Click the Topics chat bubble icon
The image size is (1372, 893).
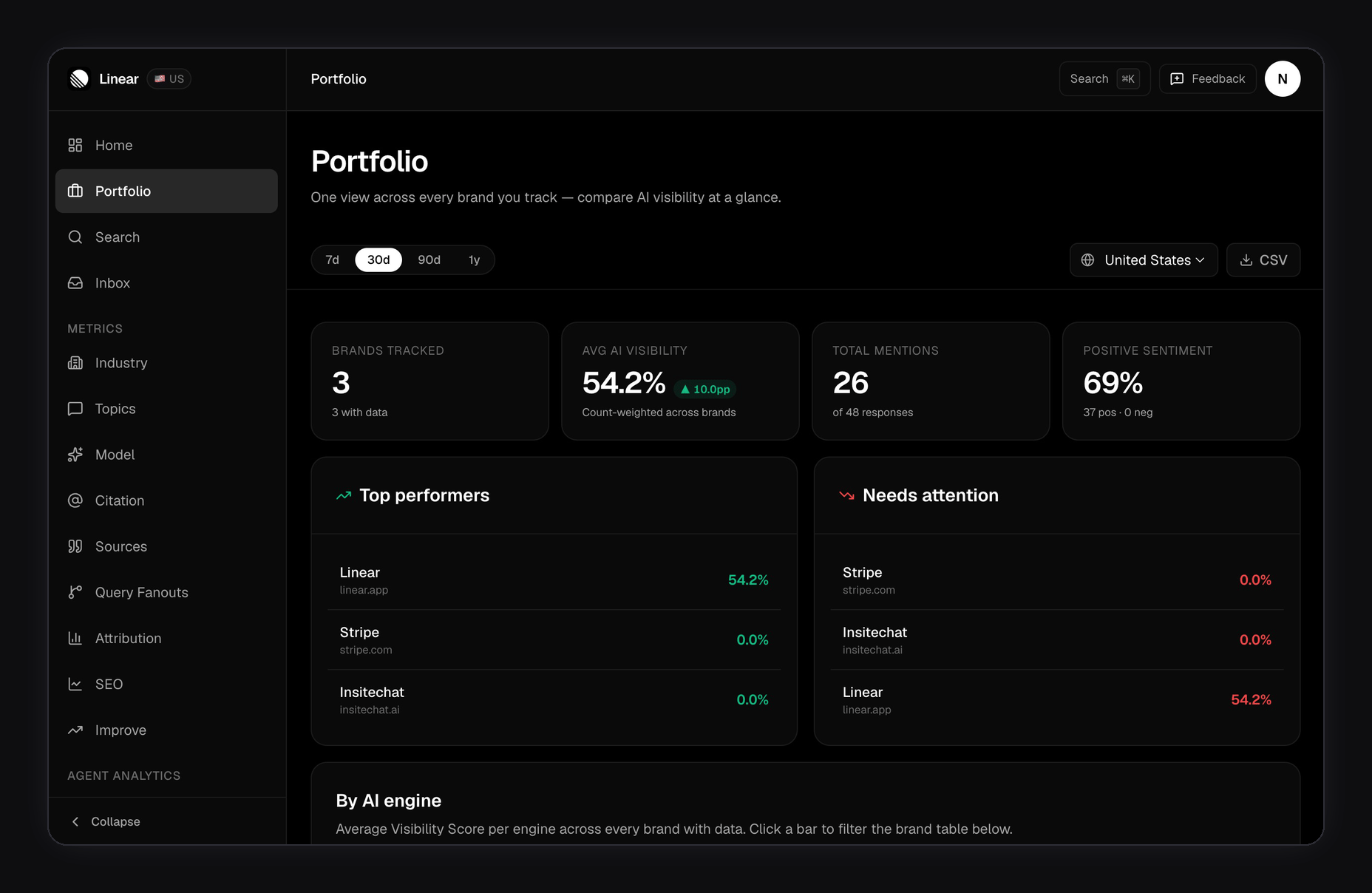pos(75,408)
